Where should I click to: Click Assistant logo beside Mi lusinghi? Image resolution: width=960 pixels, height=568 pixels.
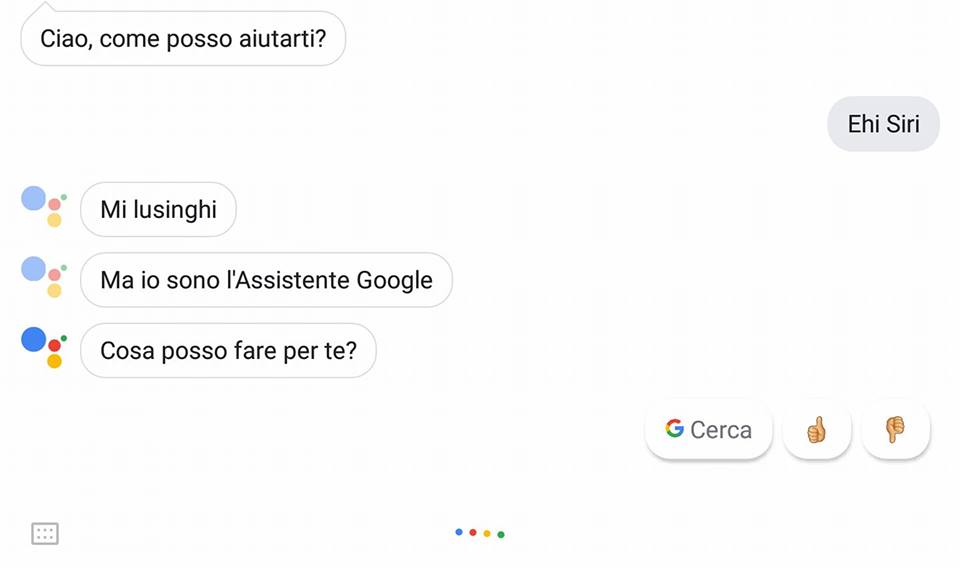coord(43,207)
